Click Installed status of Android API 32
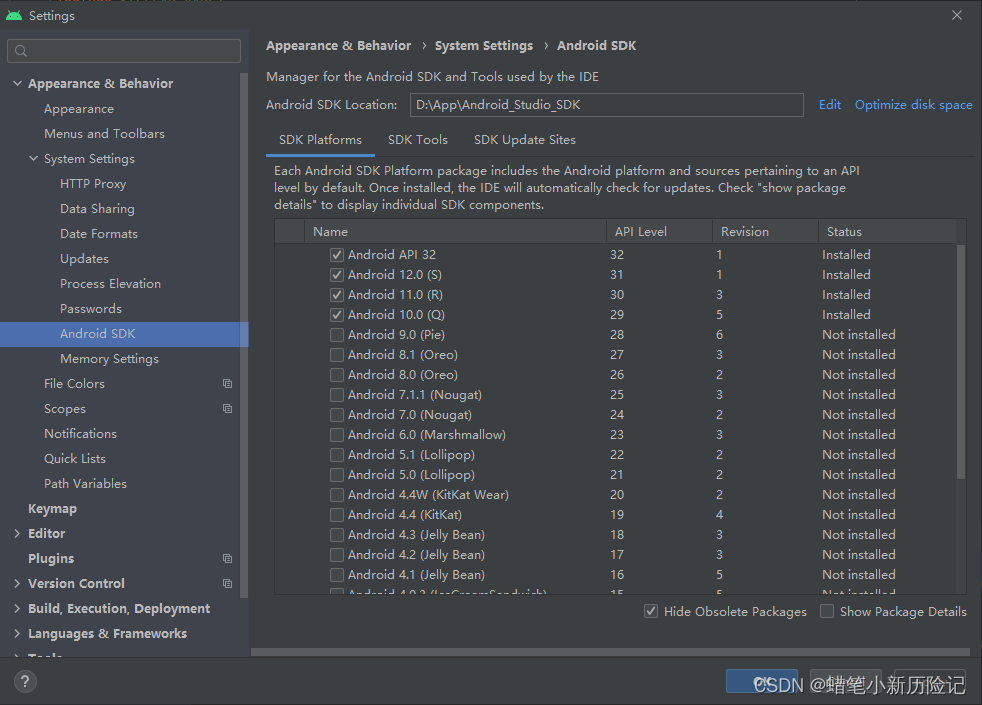Screen dimensions: 982x705 (846, 255)
